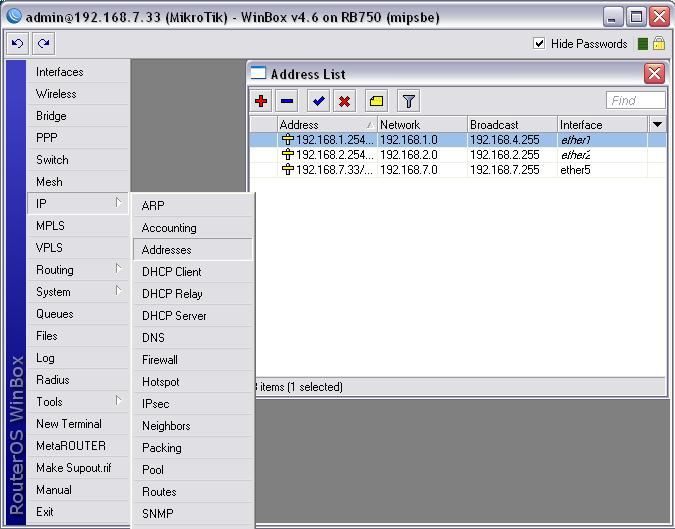Image resolution: width=675 pixels, height=529 pixels.
Task: Open the filter funnel icon
Action: [409, 101]
